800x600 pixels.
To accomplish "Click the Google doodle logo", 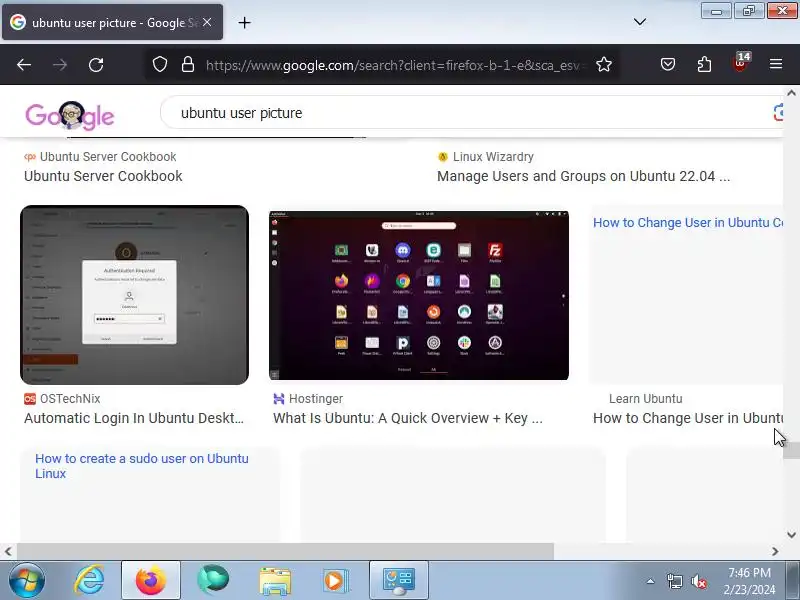I will tap(70, 116).
